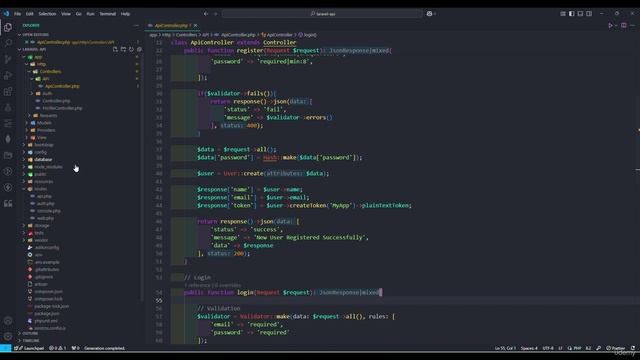Click PHP language mode in status bar
Image resolution: width=640 pixels, height=360 pixels.
577,348
